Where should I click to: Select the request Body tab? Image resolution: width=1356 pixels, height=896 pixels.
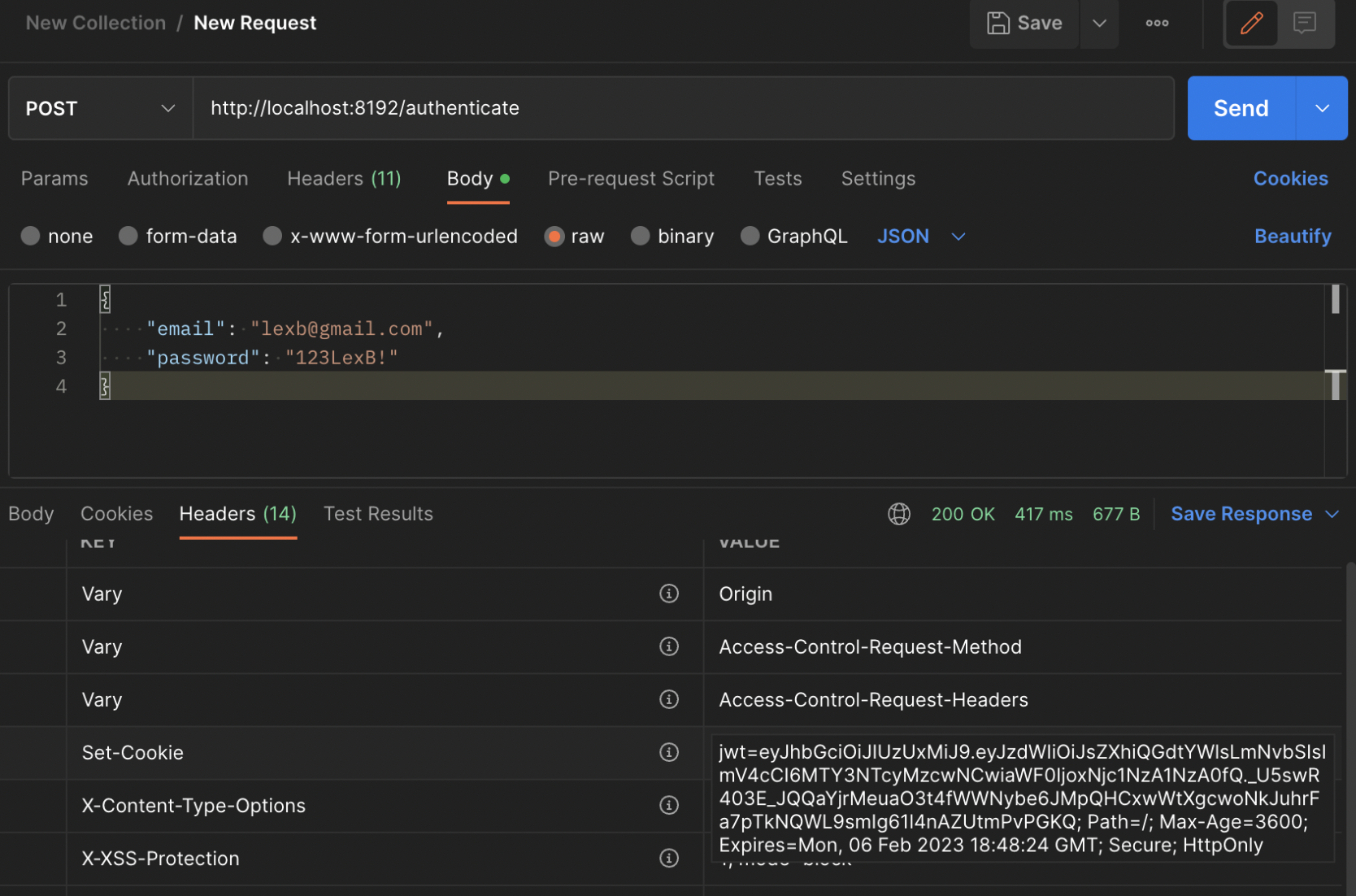pos(478,178)
